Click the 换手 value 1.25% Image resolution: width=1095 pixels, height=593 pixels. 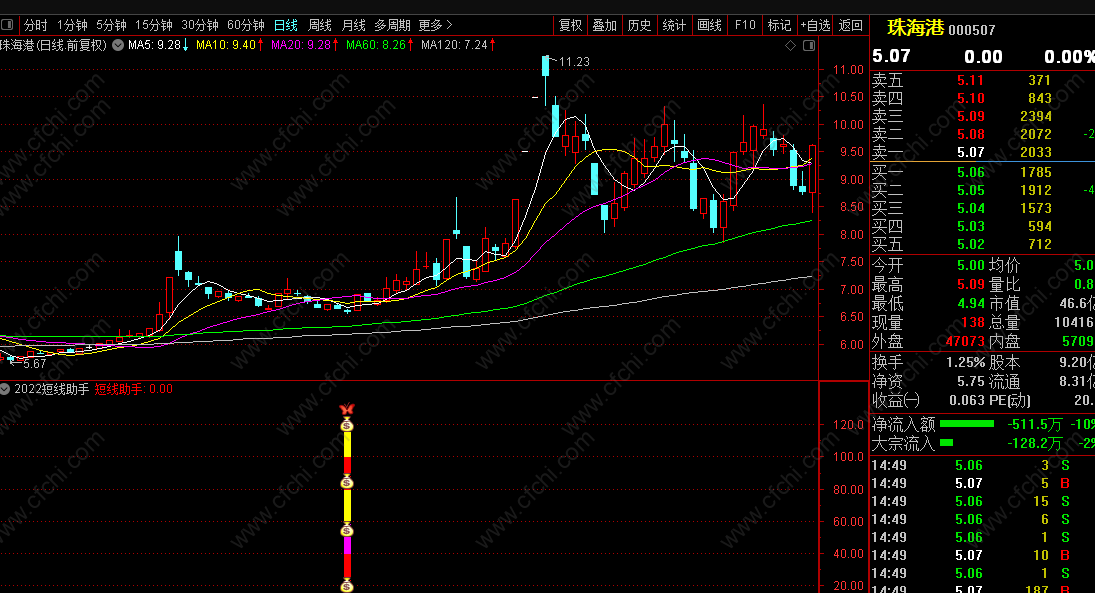tap(965, 363)
